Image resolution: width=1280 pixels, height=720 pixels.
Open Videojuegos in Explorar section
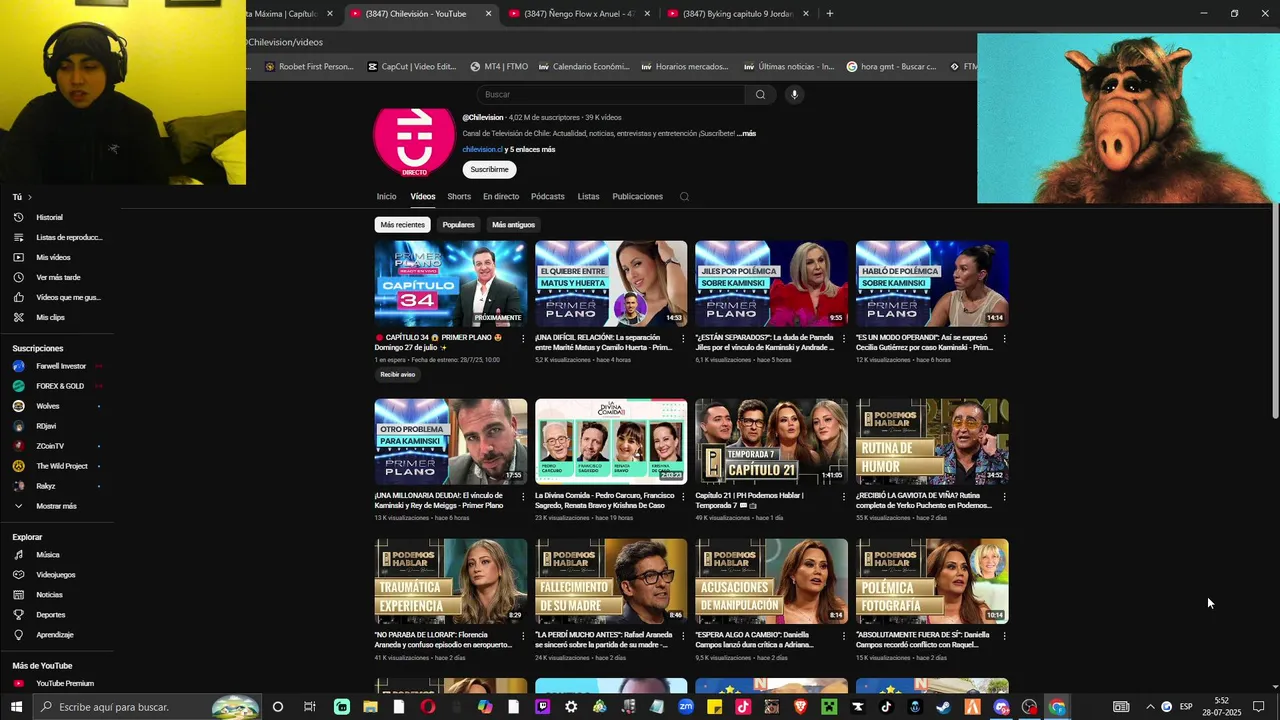tap(56, 575)
